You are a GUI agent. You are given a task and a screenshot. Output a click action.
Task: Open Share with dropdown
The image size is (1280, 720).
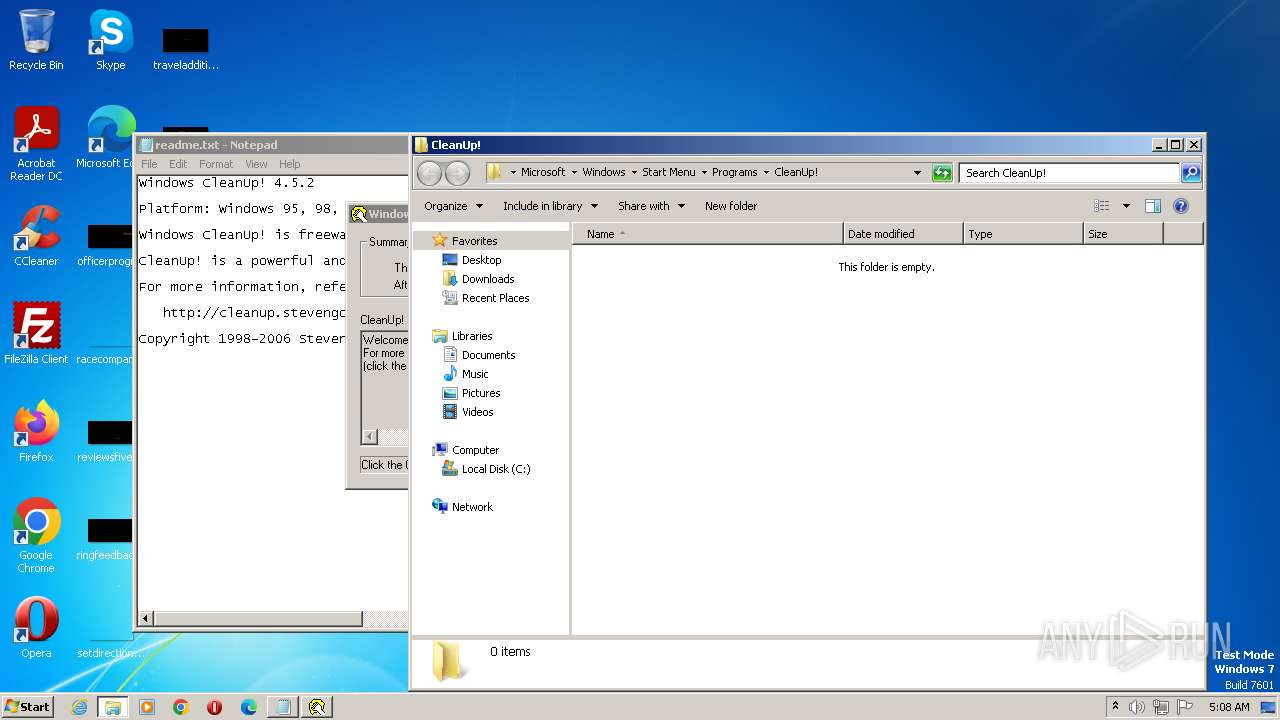pyautogui.click(x=651, y=206)
